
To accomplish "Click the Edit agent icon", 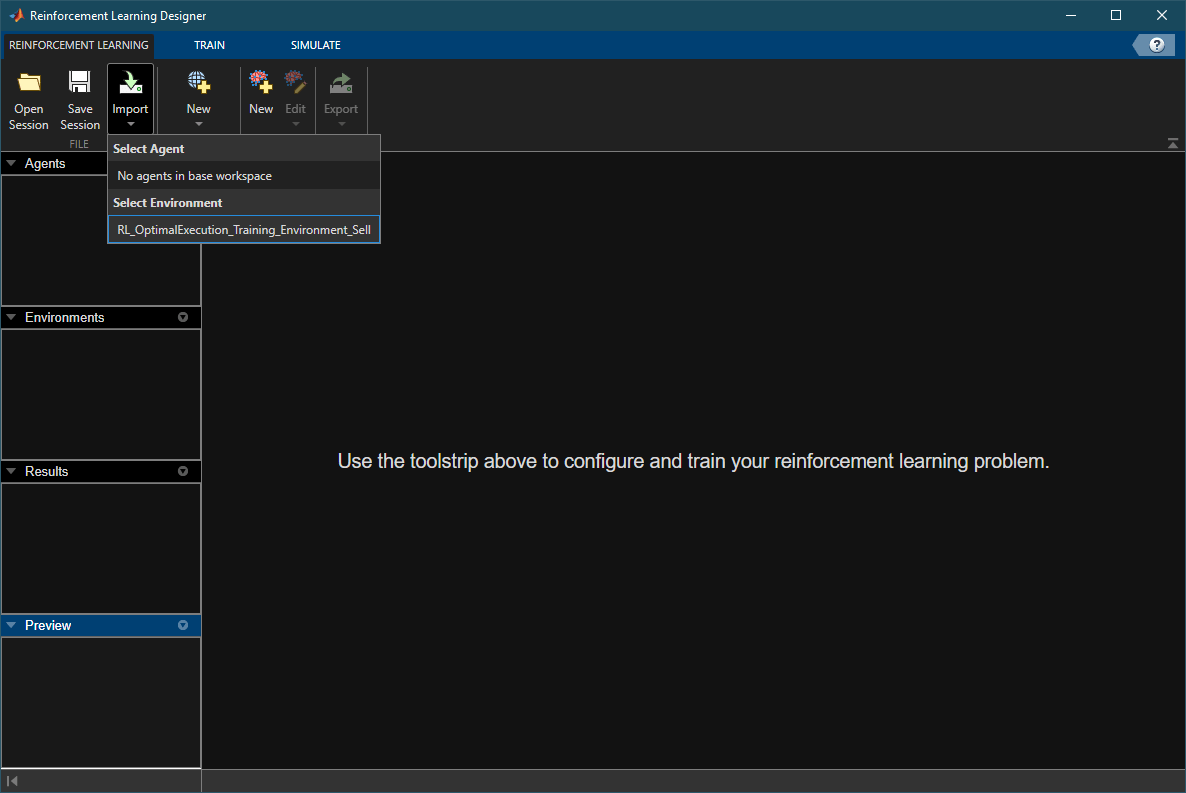I will pos(295,82).
